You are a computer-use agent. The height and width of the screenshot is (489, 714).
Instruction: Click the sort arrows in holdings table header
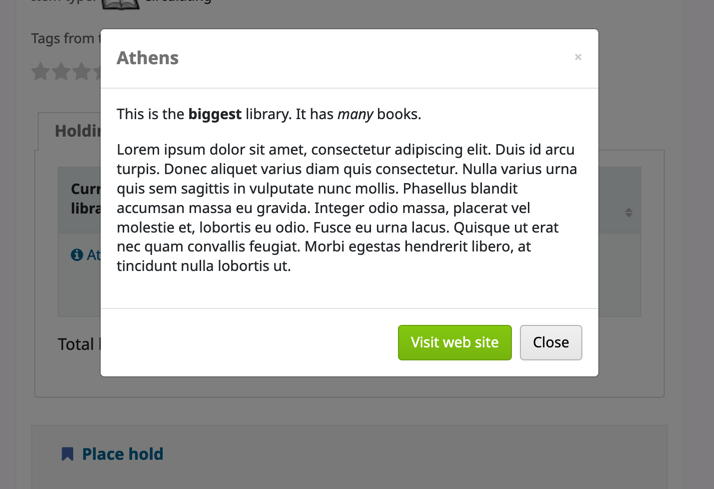tap(628, 212)
